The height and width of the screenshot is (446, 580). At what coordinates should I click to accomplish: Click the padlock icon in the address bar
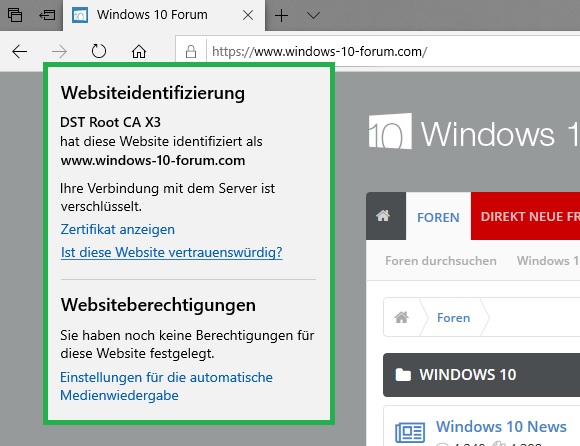coord(191,51)
